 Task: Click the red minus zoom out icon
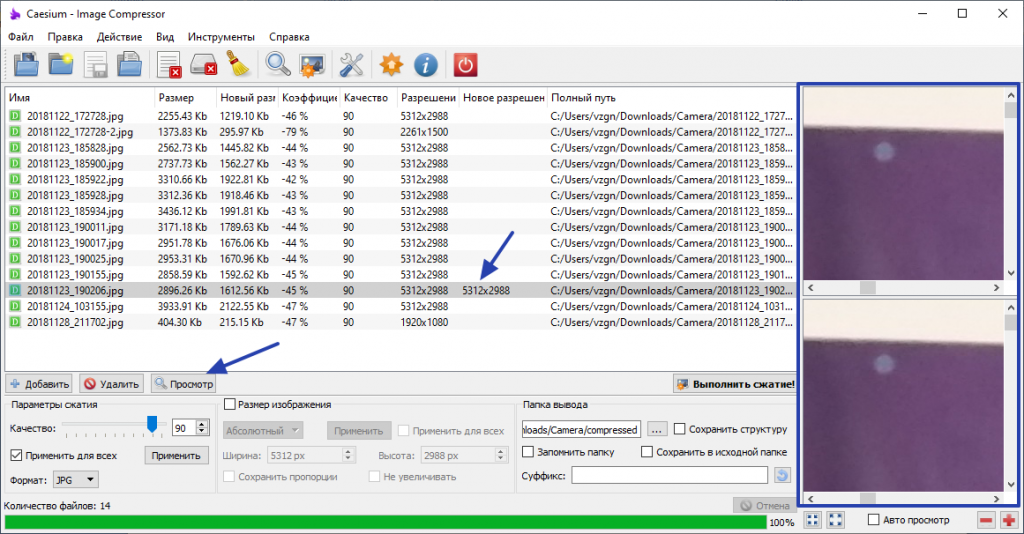pyautogui.click(x=986, y=520)
